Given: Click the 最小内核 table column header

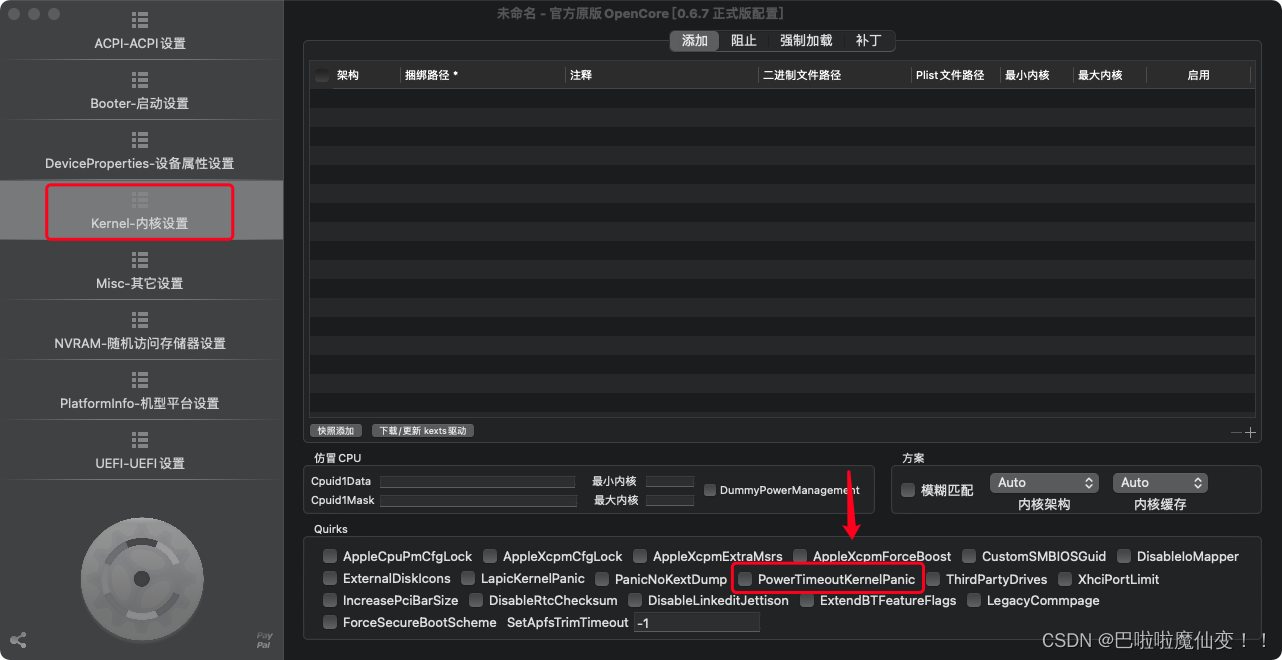Looking at the screenshot, I should tap(1036, 75).
